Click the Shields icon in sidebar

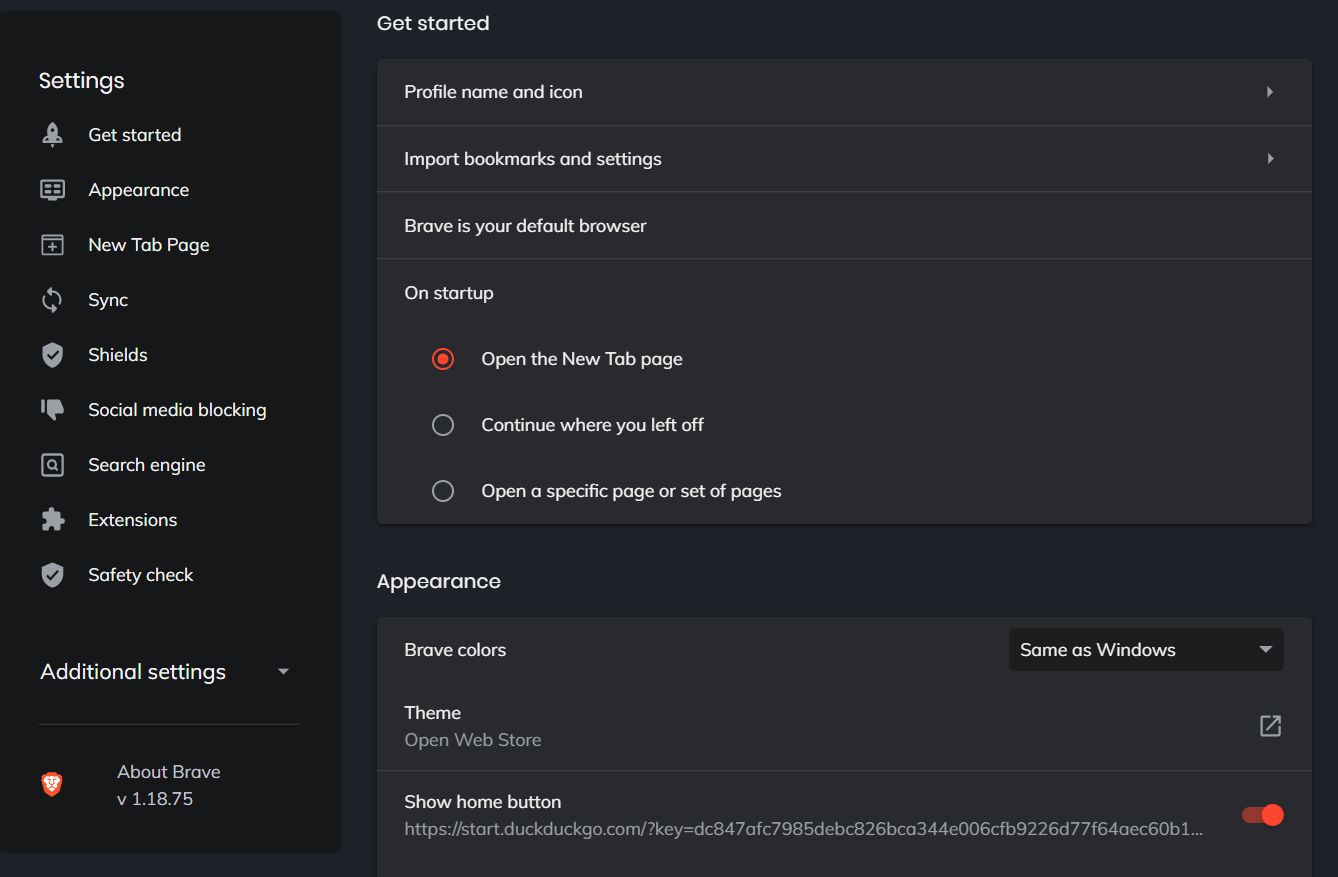(52, 355)
